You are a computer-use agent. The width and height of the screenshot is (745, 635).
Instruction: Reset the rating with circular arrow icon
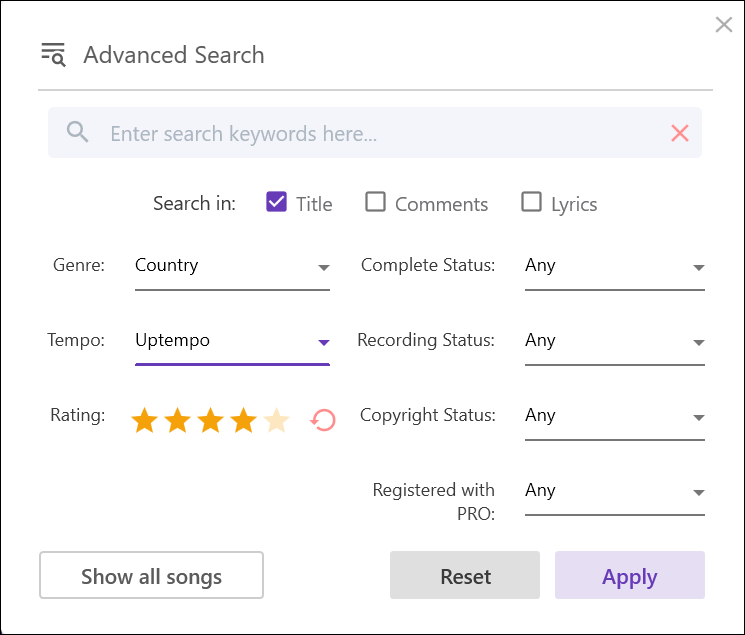coord(323,420)
